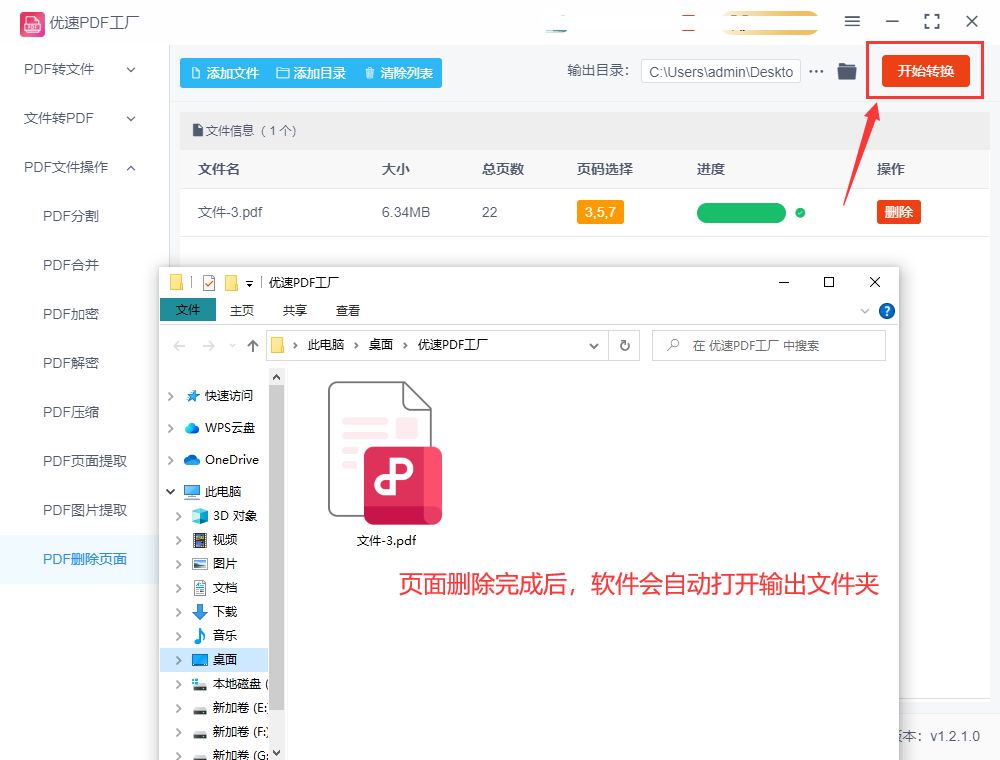Screen dimensions: 1000x760
Task: Go up one folder level in Explorer
Action: (253, 346)
